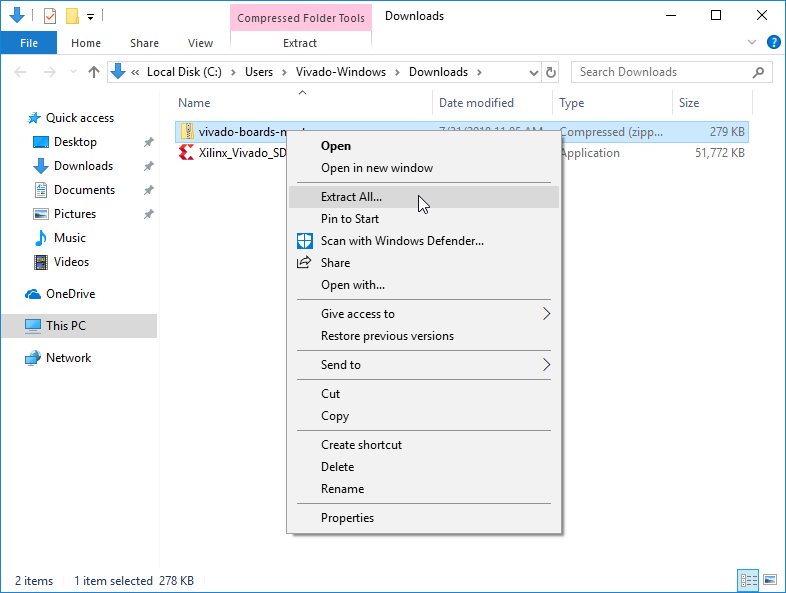Open the Share ribbon tab
Screen dimensions: 786x593
coord(144,43)
